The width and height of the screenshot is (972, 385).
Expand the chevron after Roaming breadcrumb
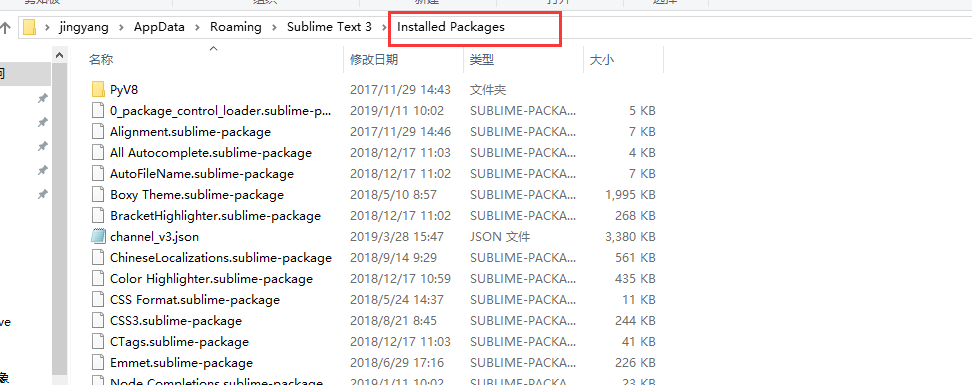(x=274, y=27)
